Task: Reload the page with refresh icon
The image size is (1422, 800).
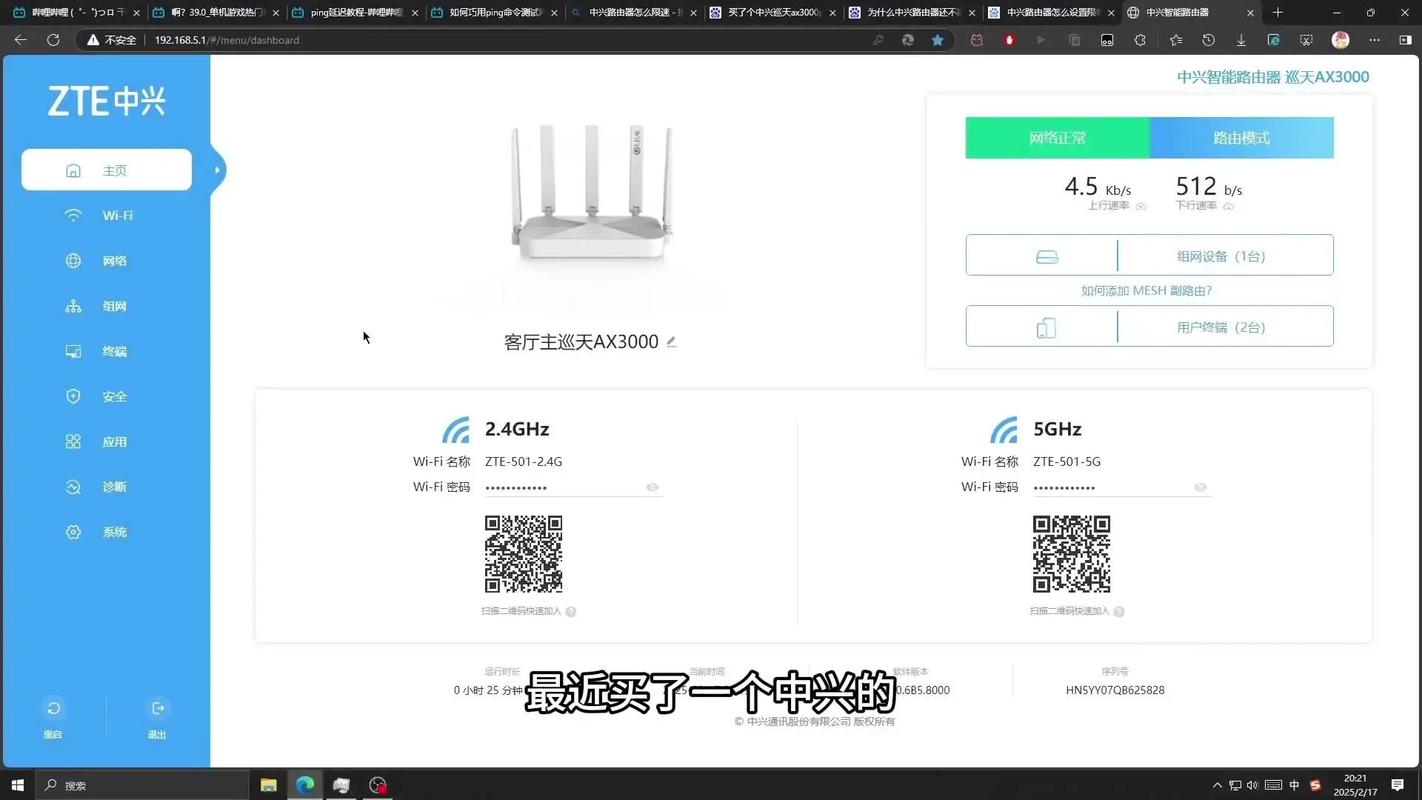Action: click(53, 40)
